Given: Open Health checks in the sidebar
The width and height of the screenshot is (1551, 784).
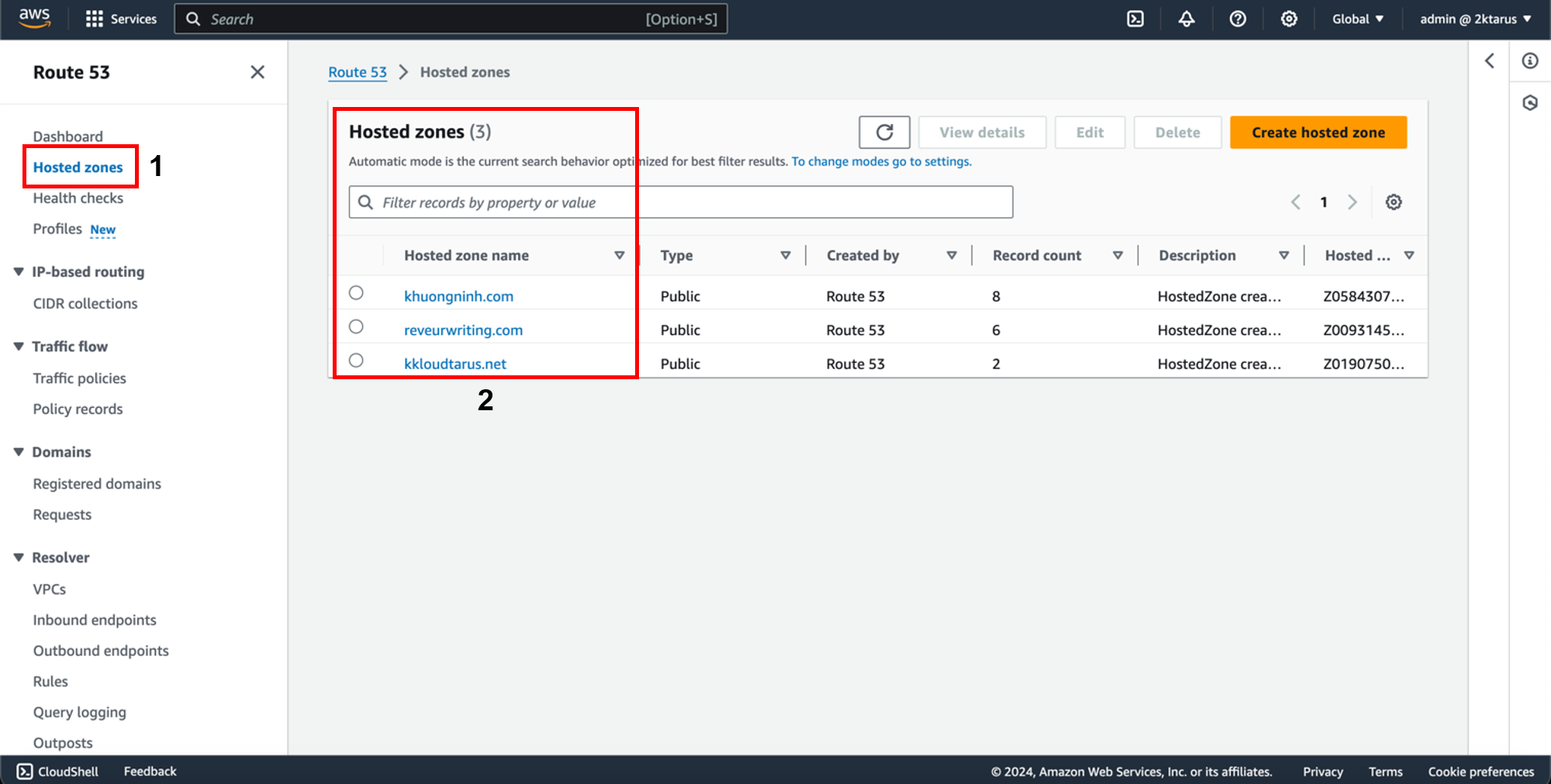Looking at the screenshot, I should tap(78, 198).
